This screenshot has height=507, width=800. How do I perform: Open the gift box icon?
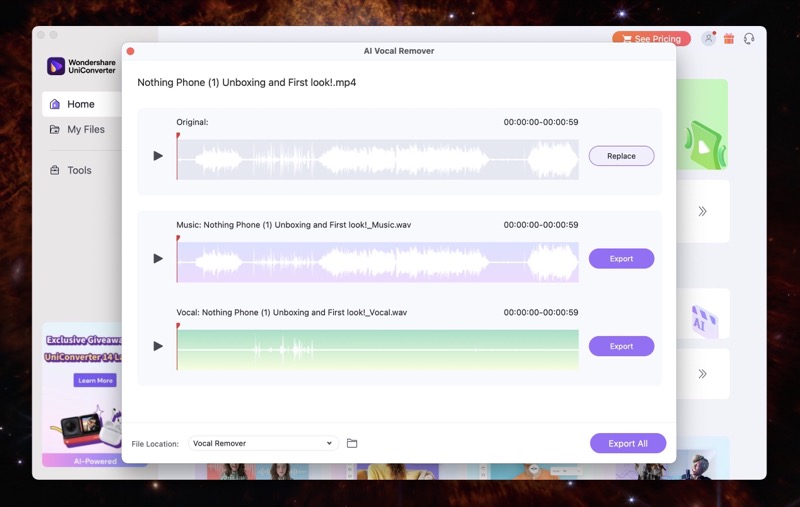[x=729, y=39]
